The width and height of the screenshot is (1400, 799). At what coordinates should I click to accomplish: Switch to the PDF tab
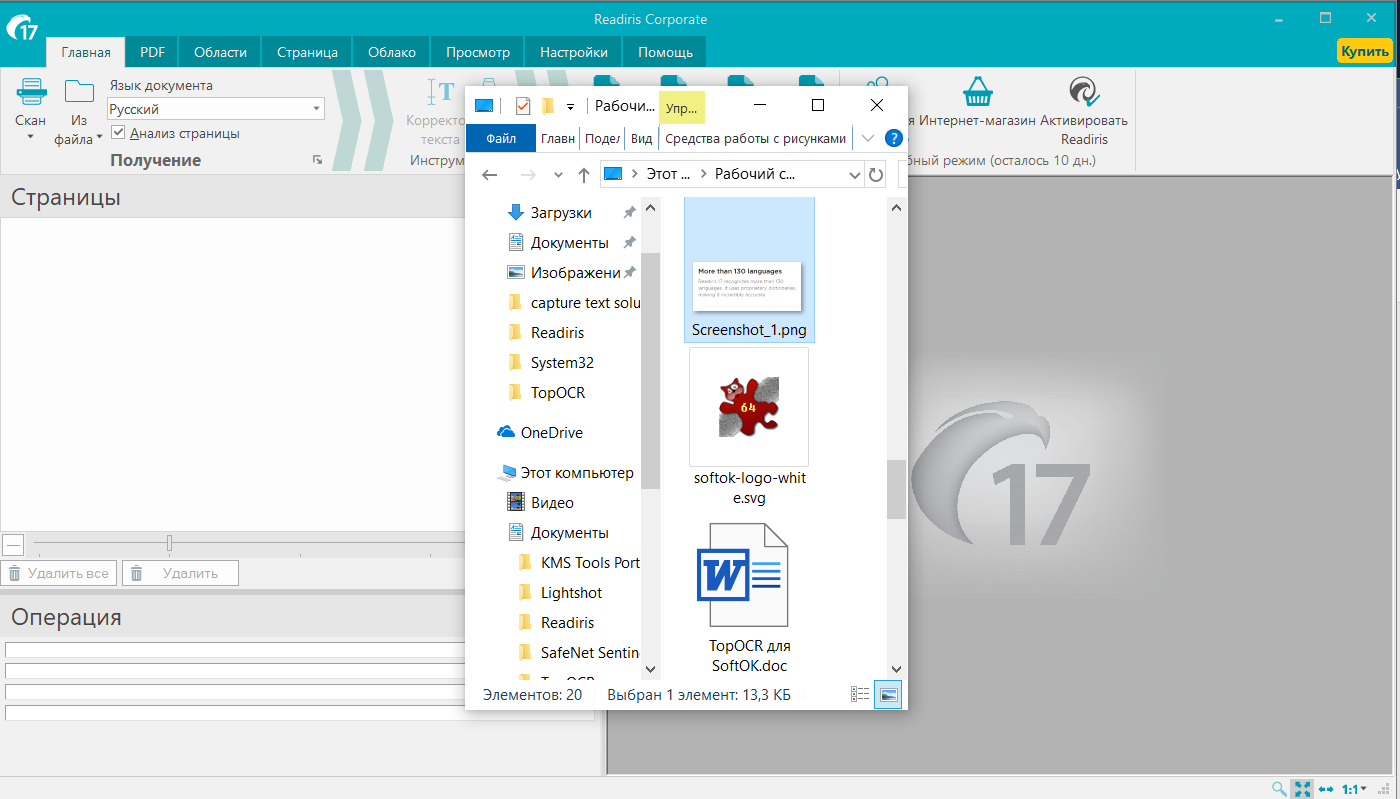click(x=153, y=52)
